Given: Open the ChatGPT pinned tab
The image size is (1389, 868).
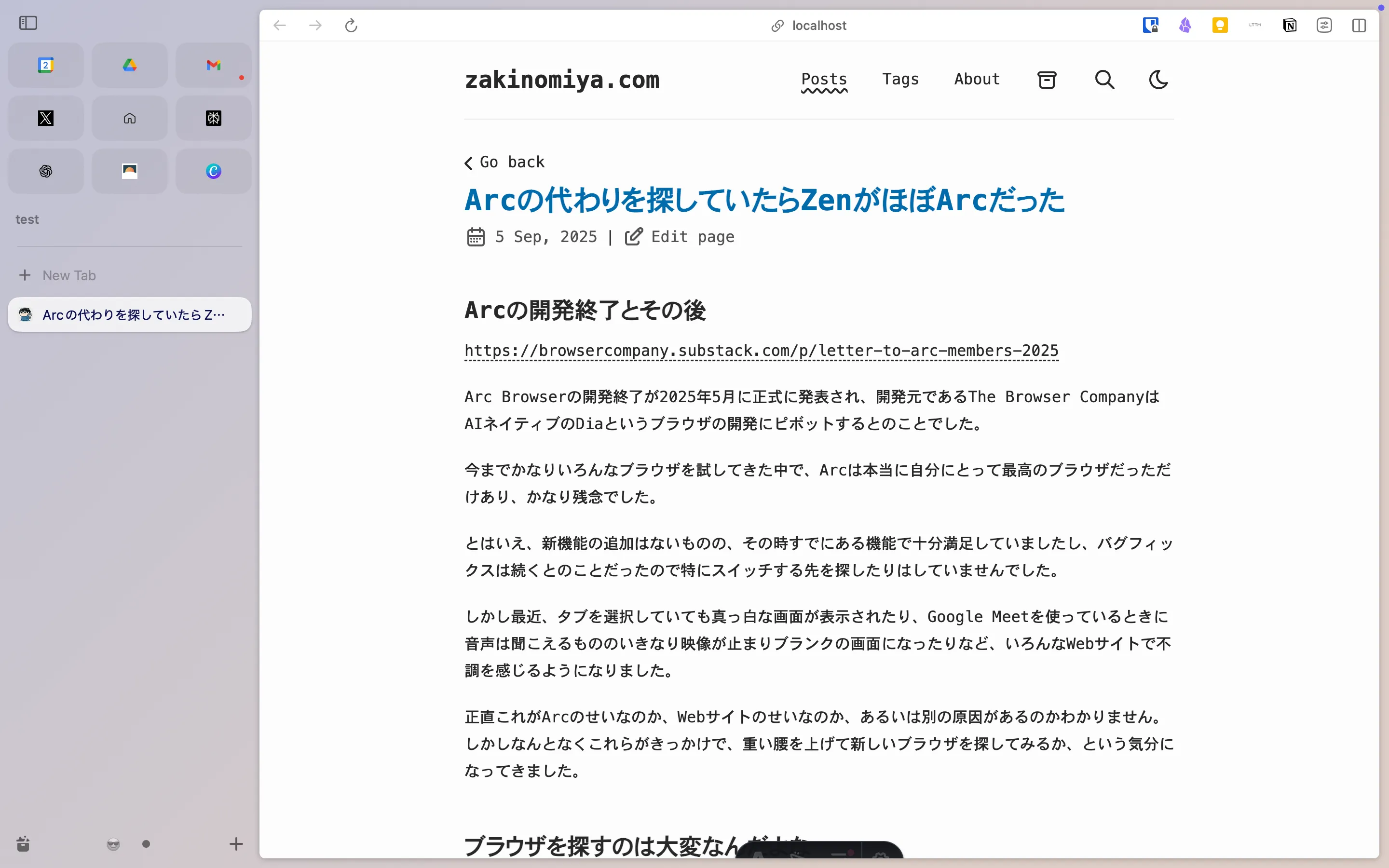Looking at the screenshot, I should point(45,171).
